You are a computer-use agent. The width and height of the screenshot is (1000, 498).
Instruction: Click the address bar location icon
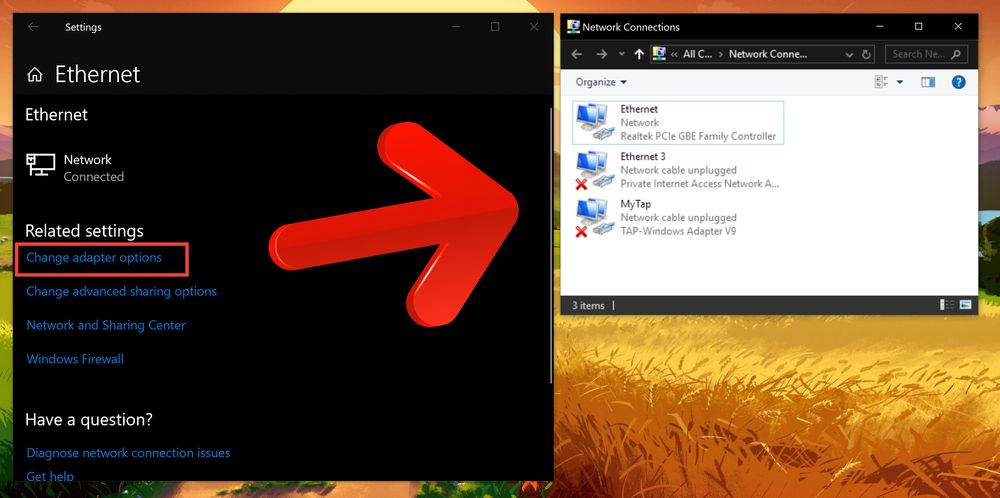(x=660, y=54)
